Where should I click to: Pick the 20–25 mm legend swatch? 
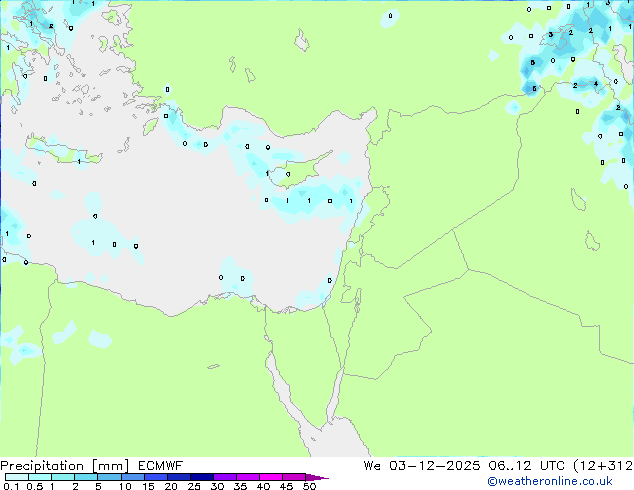pyautogui.click(x=178, y=477)
